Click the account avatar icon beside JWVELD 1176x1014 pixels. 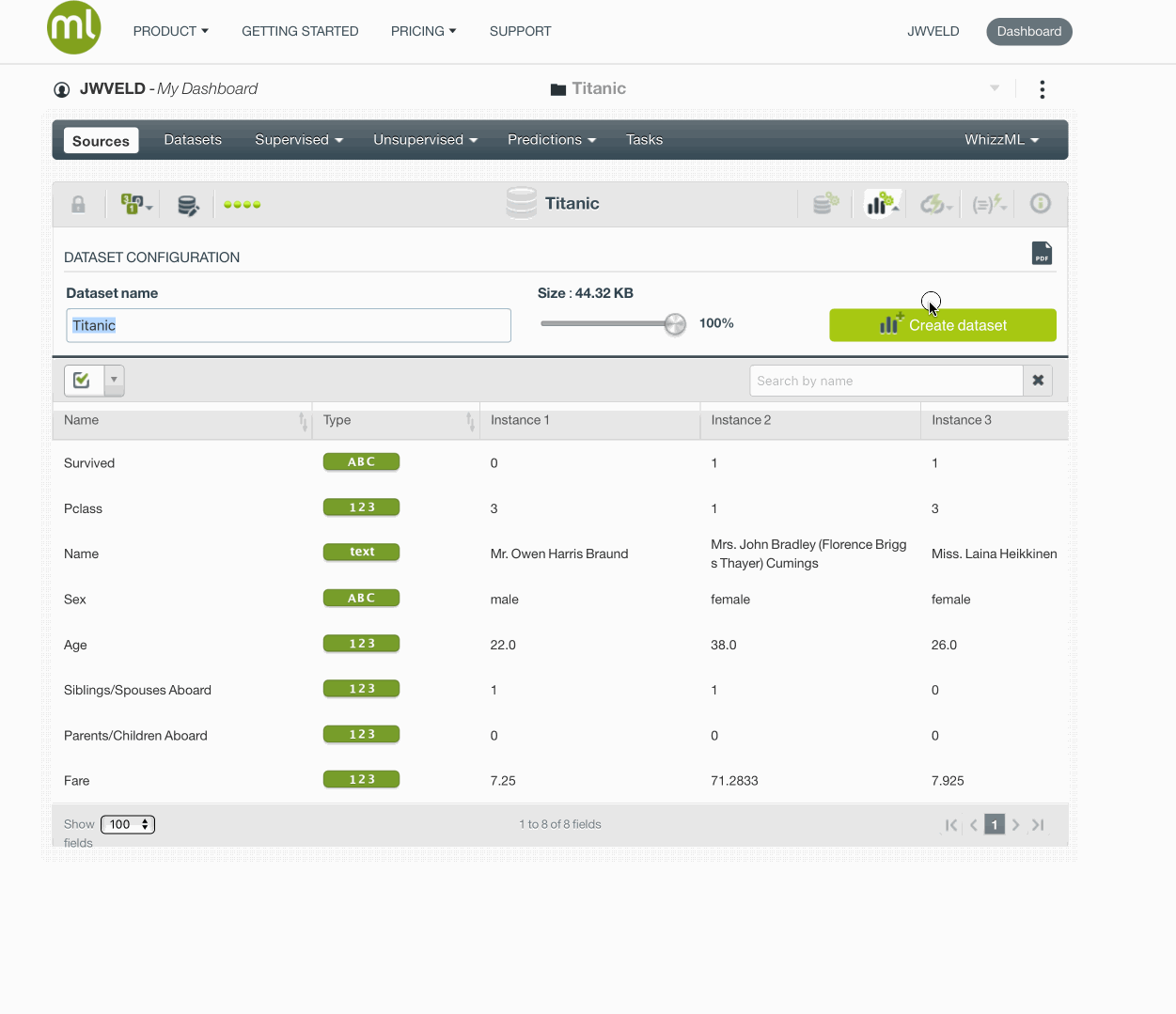click(62, 89)
